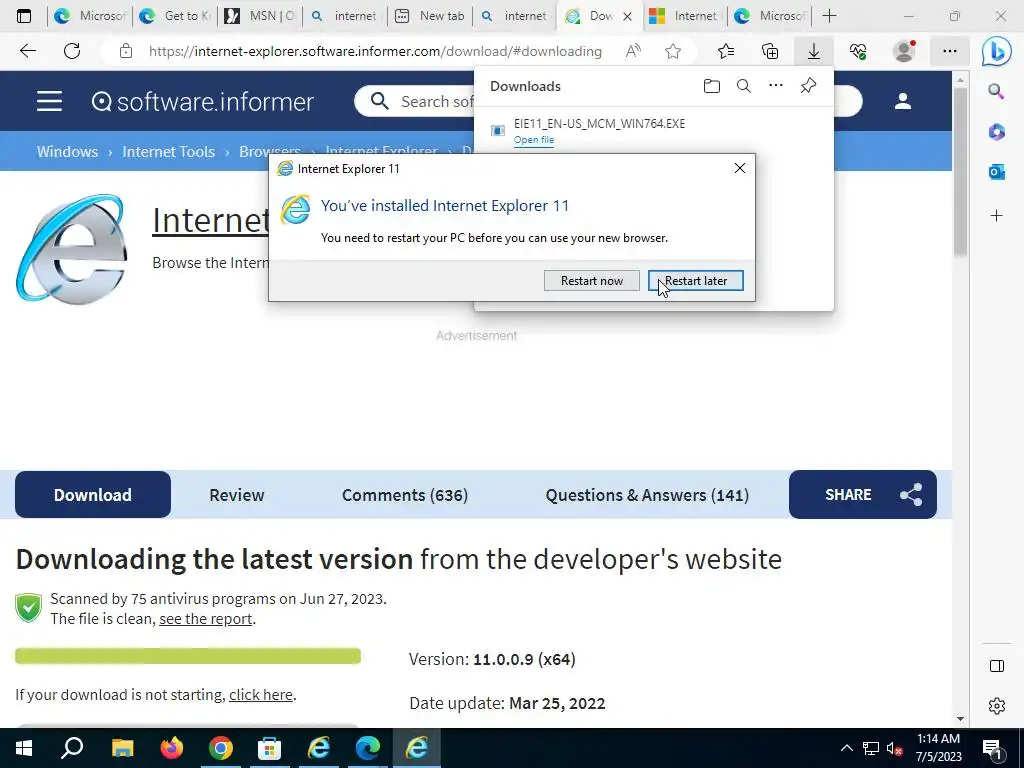Switch to the Get to K tab
This screenshot has height=768, width=1024.
coord(174,16)
